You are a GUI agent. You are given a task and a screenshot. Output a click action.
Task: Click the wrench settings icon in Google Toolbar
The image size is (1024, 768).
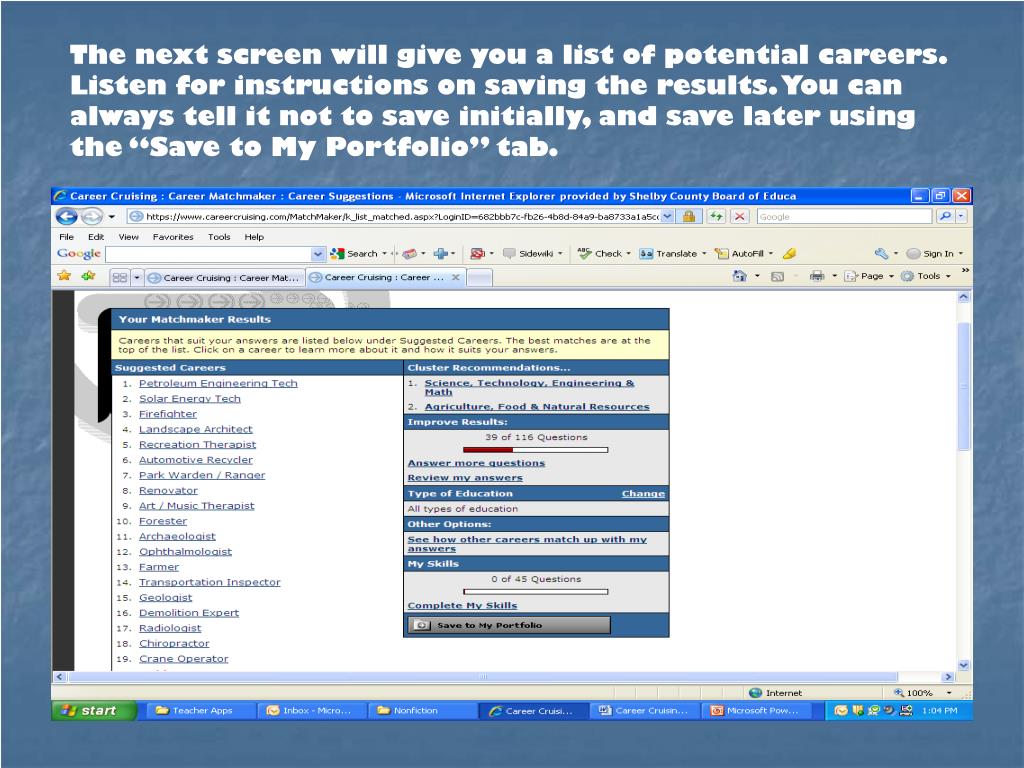tap(882, 253)
